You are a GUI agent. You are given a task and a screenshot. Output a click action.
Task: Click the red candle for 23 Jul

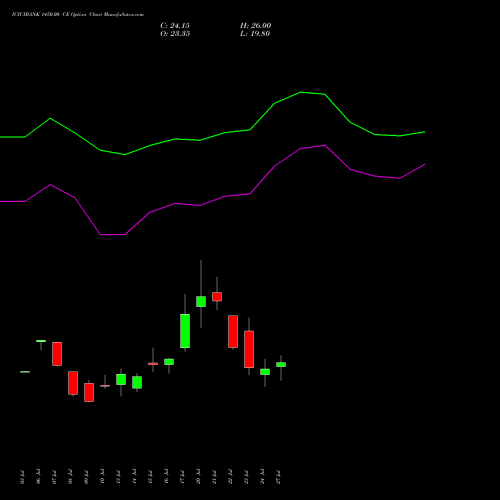tap(249, 349)
